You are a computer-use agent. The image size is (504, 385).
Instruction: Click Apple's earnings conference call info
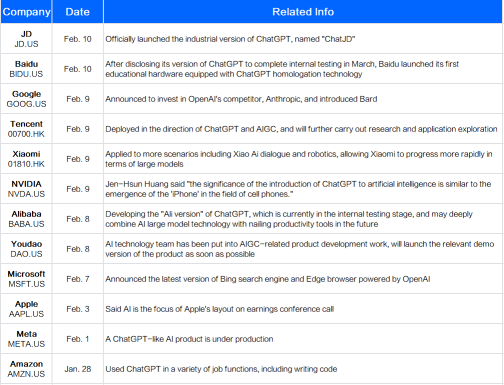point(220,309)
